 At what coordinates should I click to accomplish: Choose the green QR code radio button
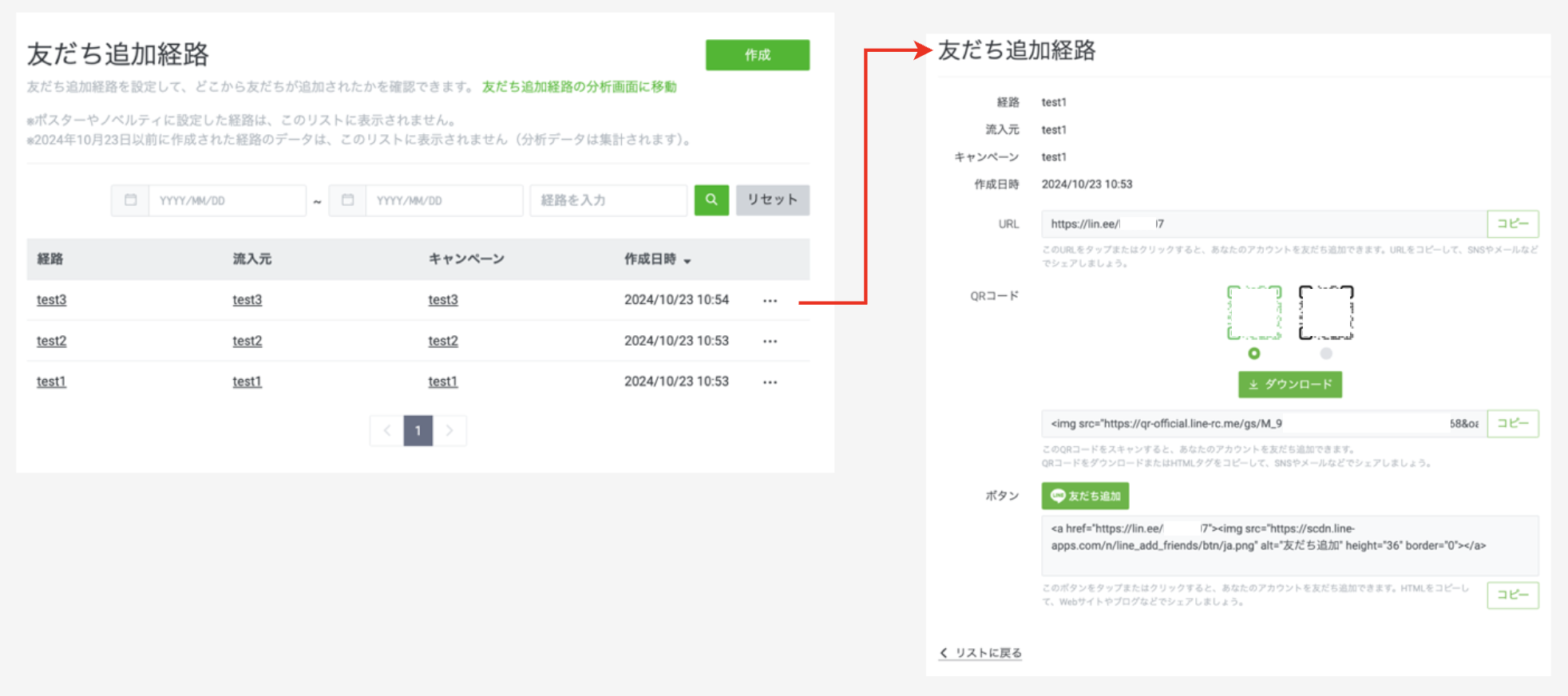coord(1253,353)
